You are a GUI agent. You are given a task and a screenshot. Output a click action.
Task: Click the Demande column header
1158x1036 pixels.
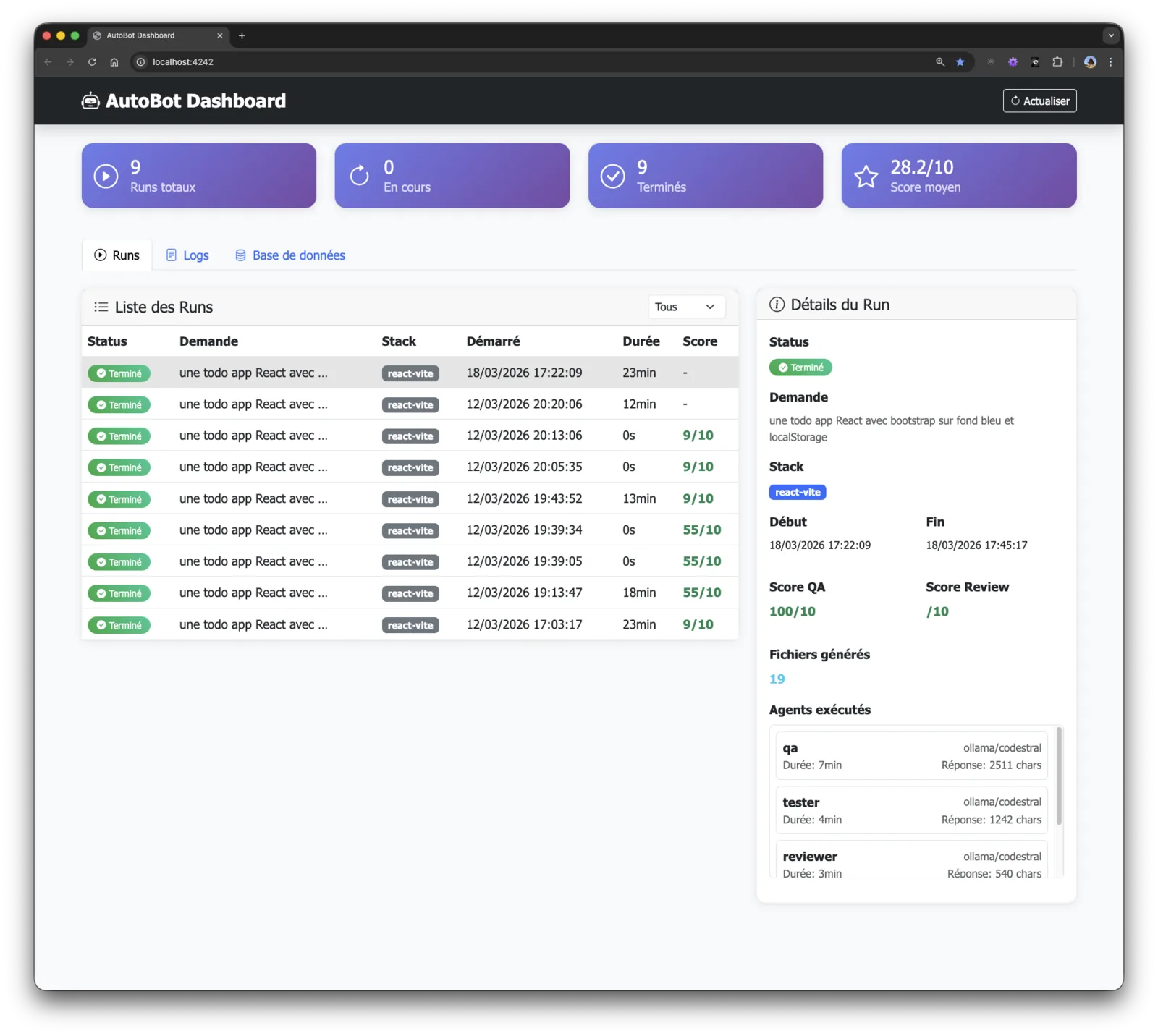[x=208, y=341]
